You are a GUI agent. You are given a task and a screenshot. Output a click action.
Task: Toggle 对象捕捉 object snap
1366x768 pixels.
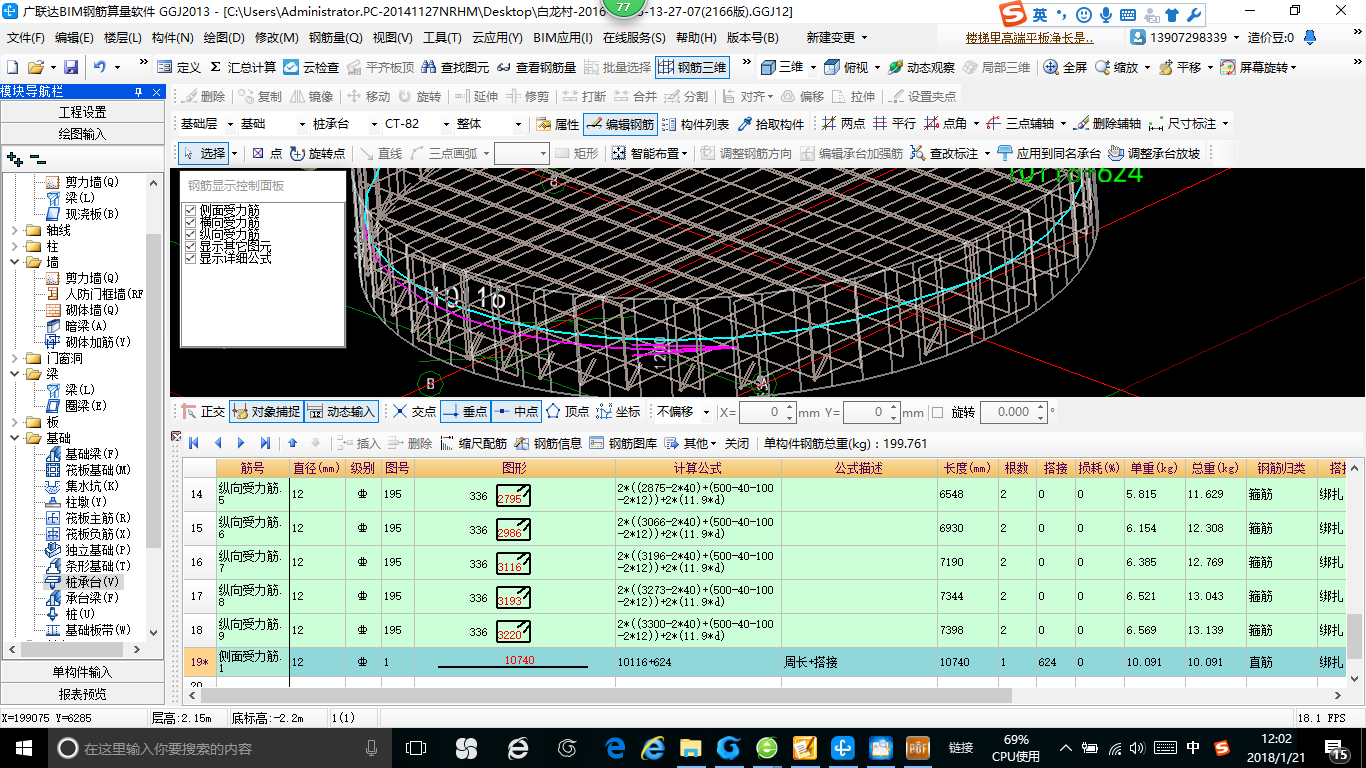click(265, 411)
